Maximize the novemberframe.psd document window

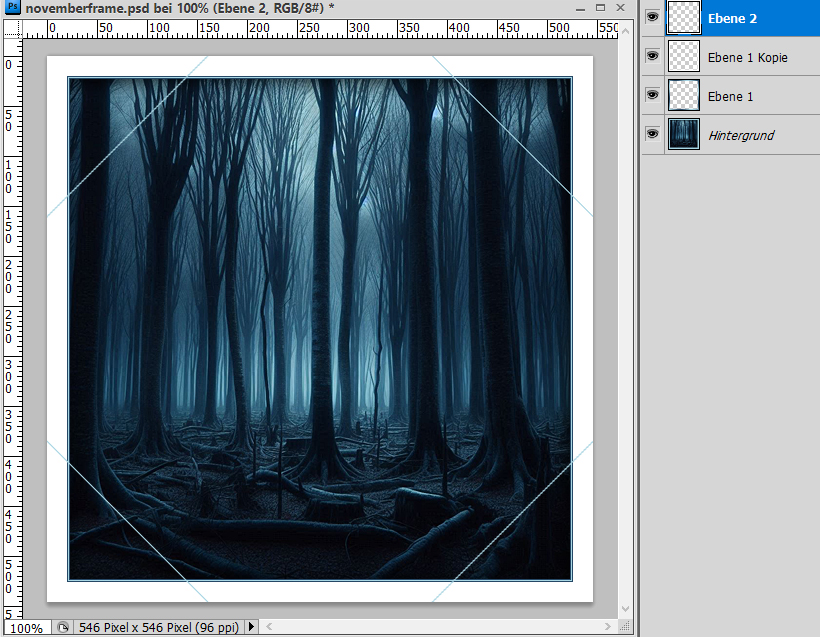pyautogui.click(x=600, y=7)
